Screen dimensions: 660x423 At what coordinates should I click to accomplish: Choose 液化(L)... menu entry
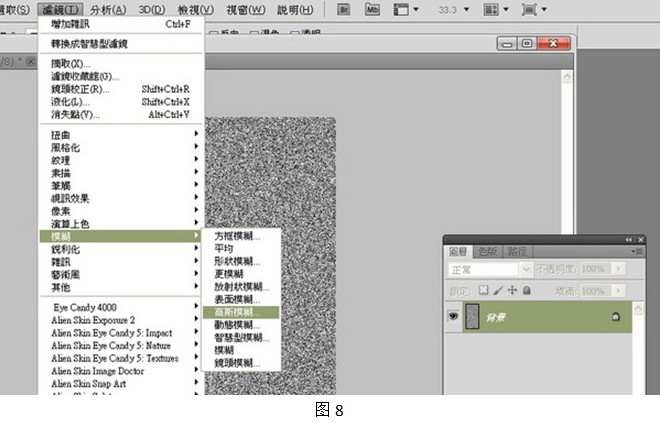click(121, 102)
